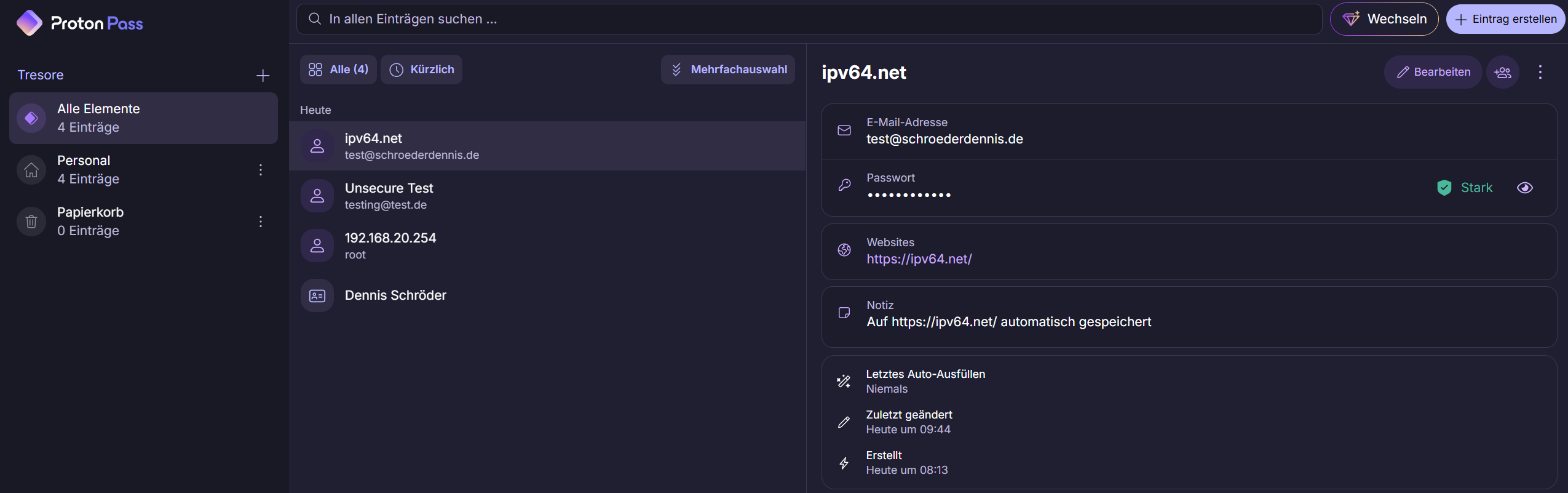The height and width of the screenshot is (493, 1568).
Task: Click the Bearbeiten edit button
Action: [x=1433, y=72]
